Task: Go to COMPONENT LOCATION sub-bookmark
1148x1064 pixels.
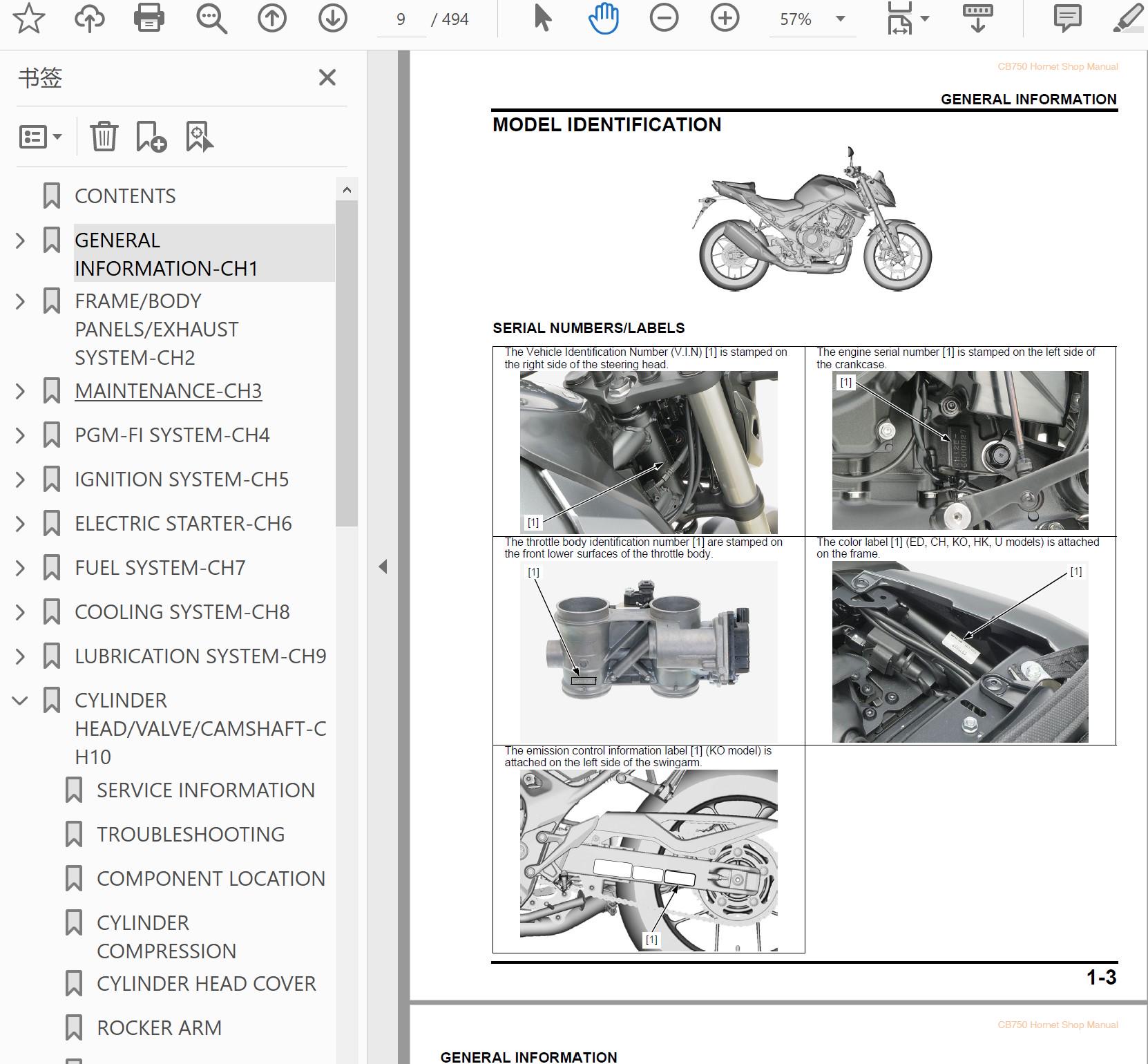Action: pyautogui.click(x=211, y=879)
